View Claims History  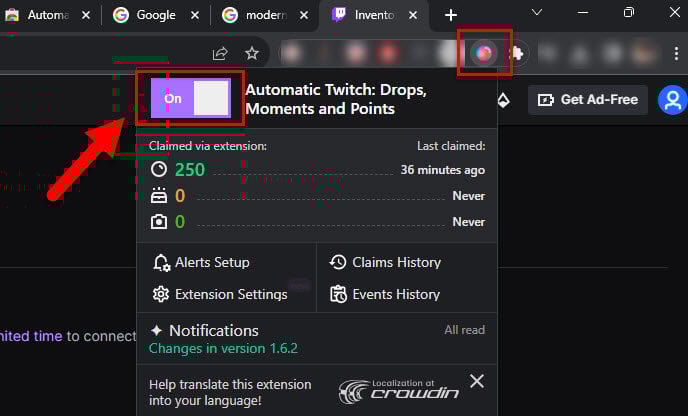point(385,262)
